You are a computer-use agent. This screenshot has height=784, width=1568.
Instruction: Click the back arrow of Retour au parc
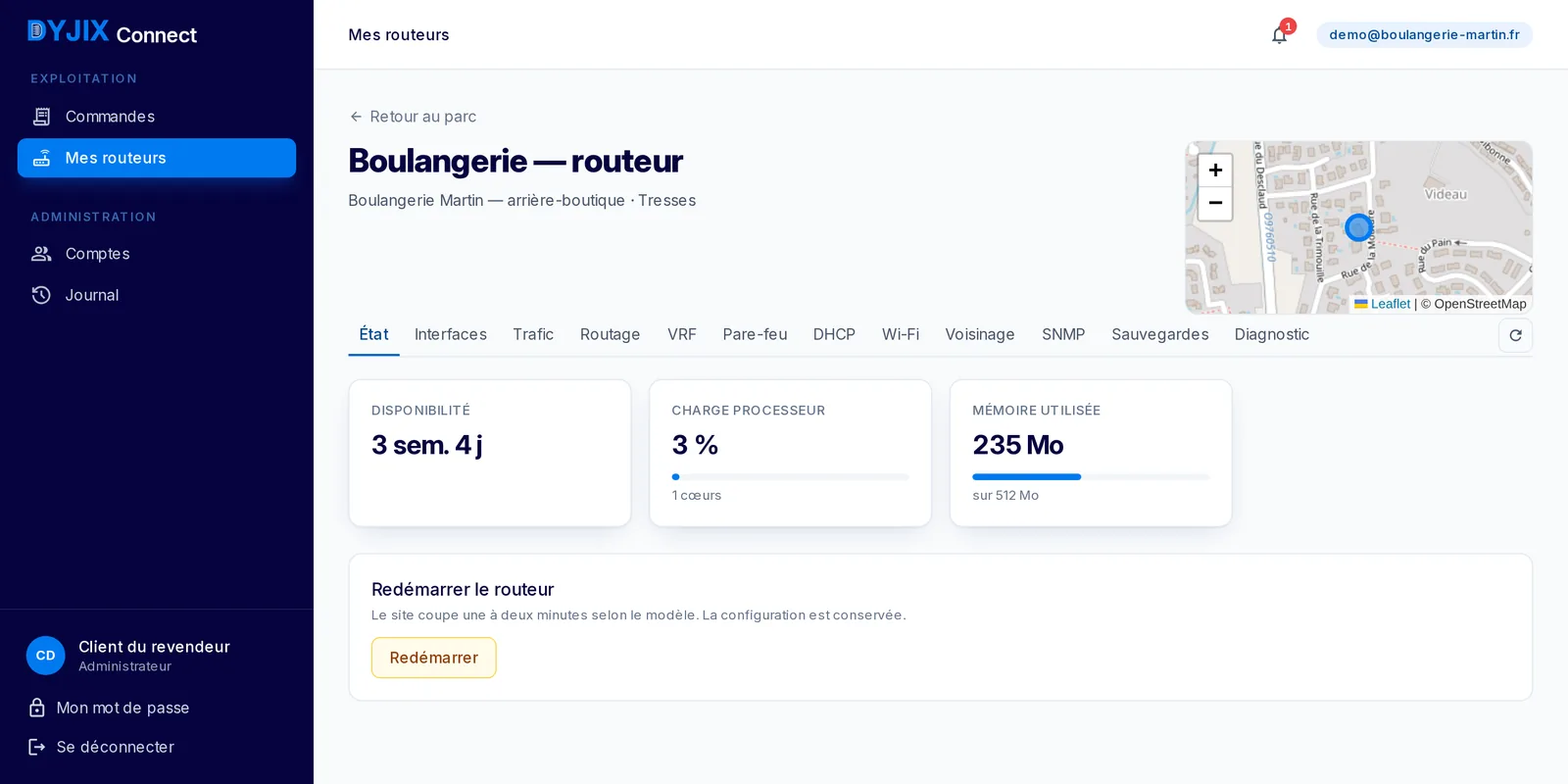point(356,117)
